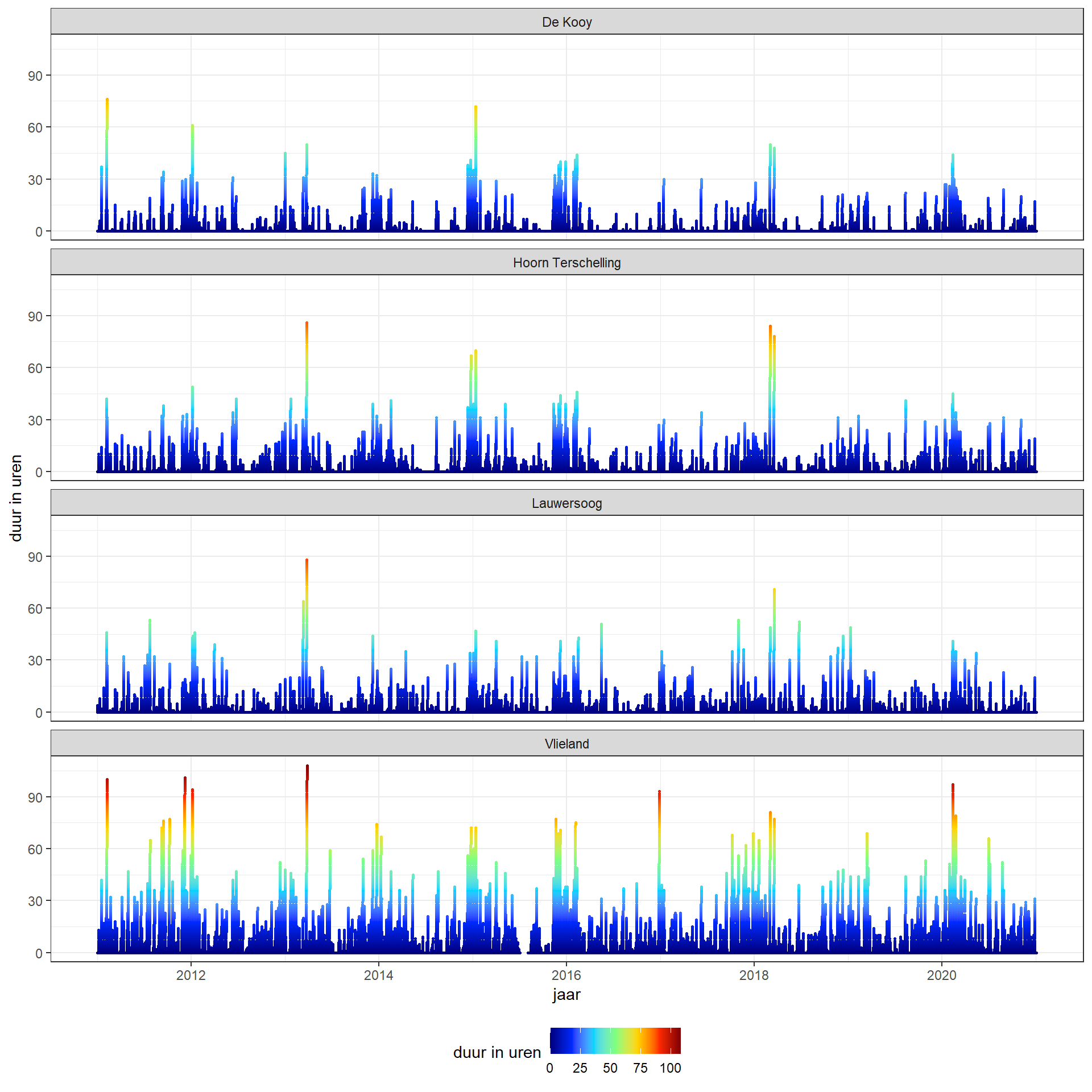Screen dimensions: 1092x1092
Task: Click the 90 tick in Lauwersoog panel
Action: tap(35, 557)
